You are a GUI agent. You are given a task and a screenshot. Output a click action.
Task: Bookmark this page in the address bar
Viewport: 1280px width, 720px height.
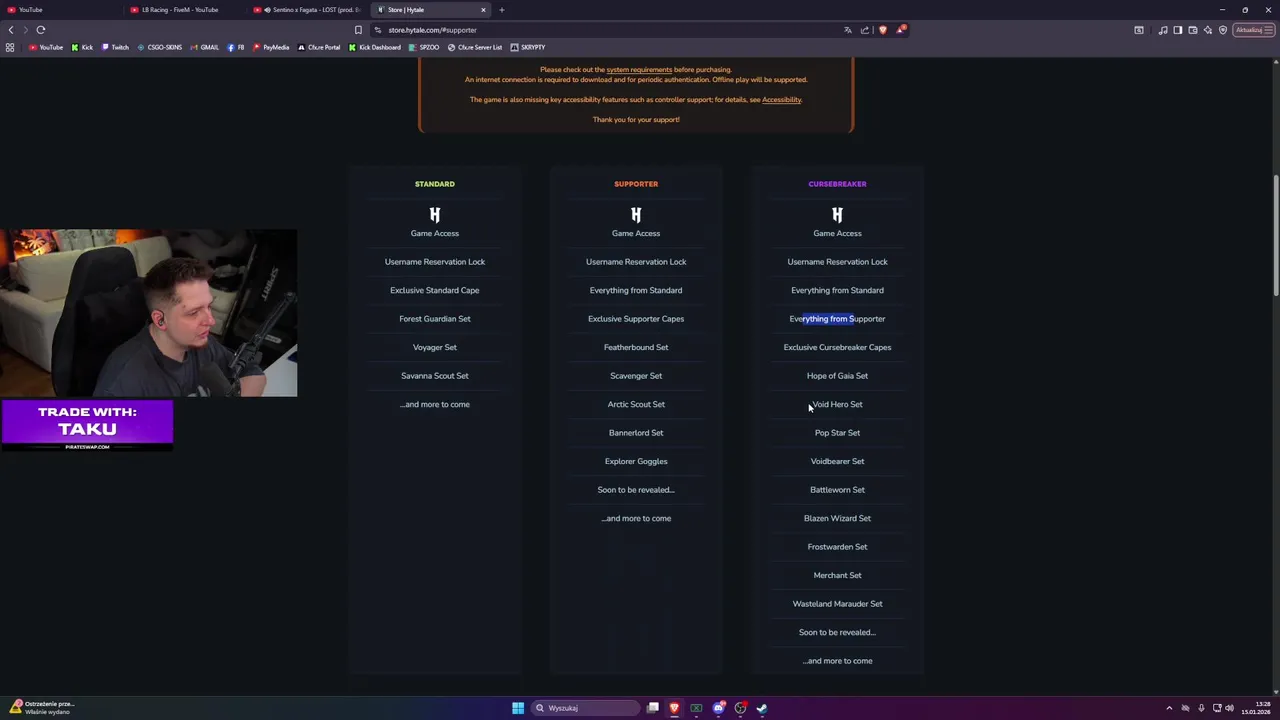pos(358,30)
